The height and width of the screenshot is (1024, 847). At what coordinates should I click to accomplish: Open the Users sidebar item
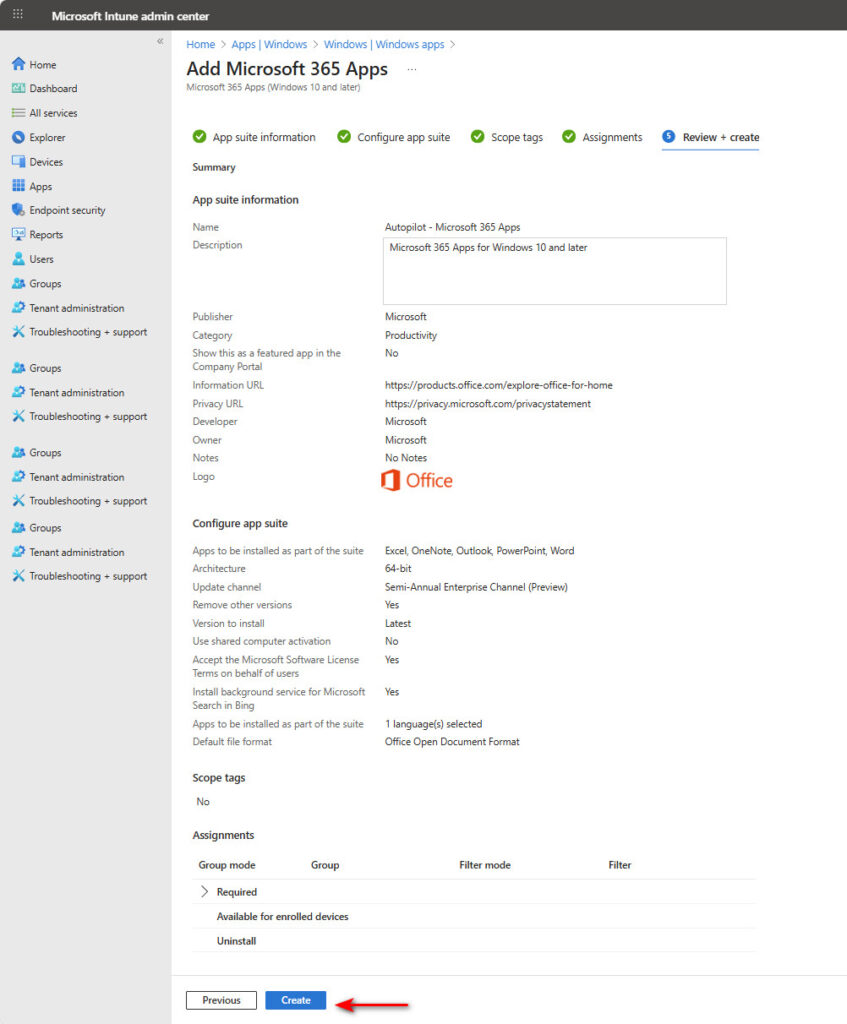18,259
